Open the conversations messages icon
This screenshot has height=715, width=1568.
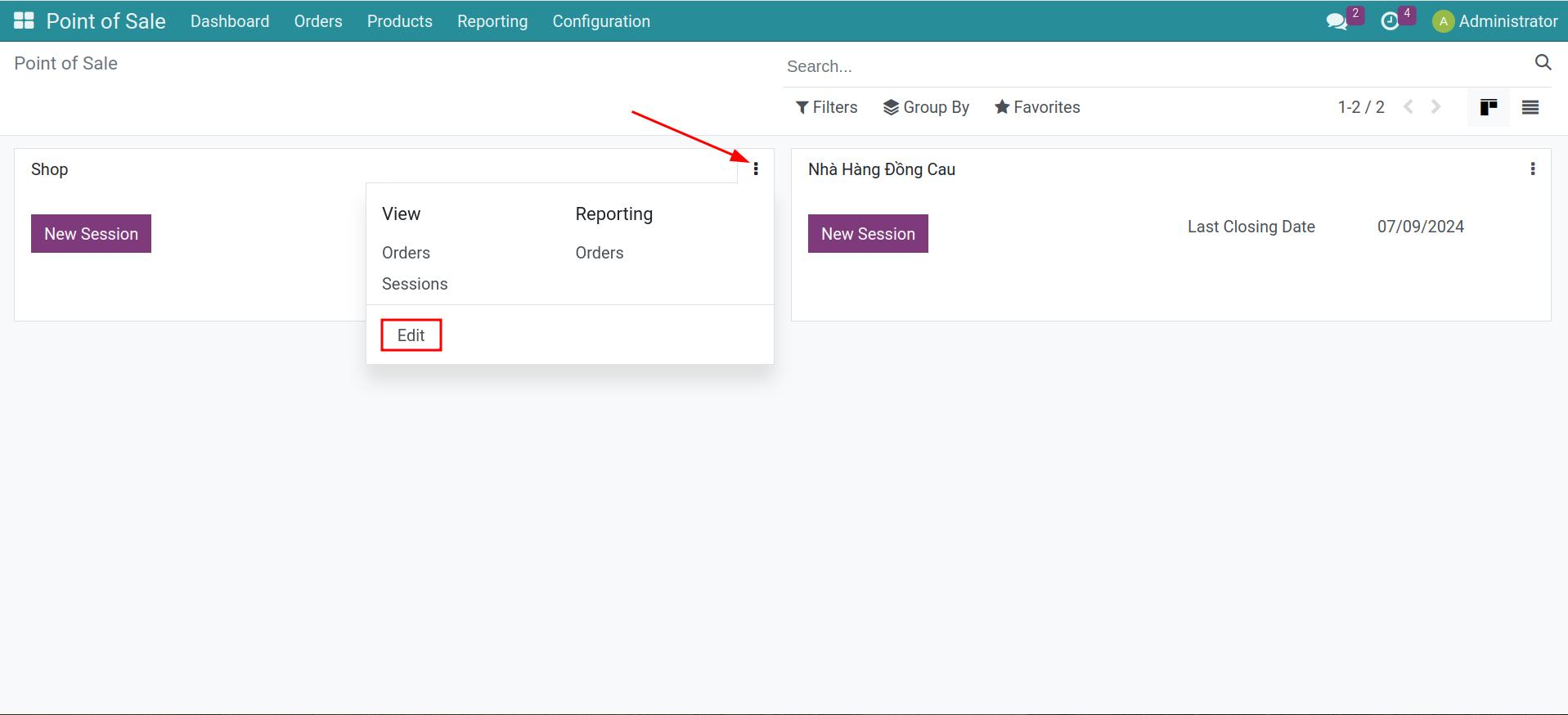(1337, 22)
